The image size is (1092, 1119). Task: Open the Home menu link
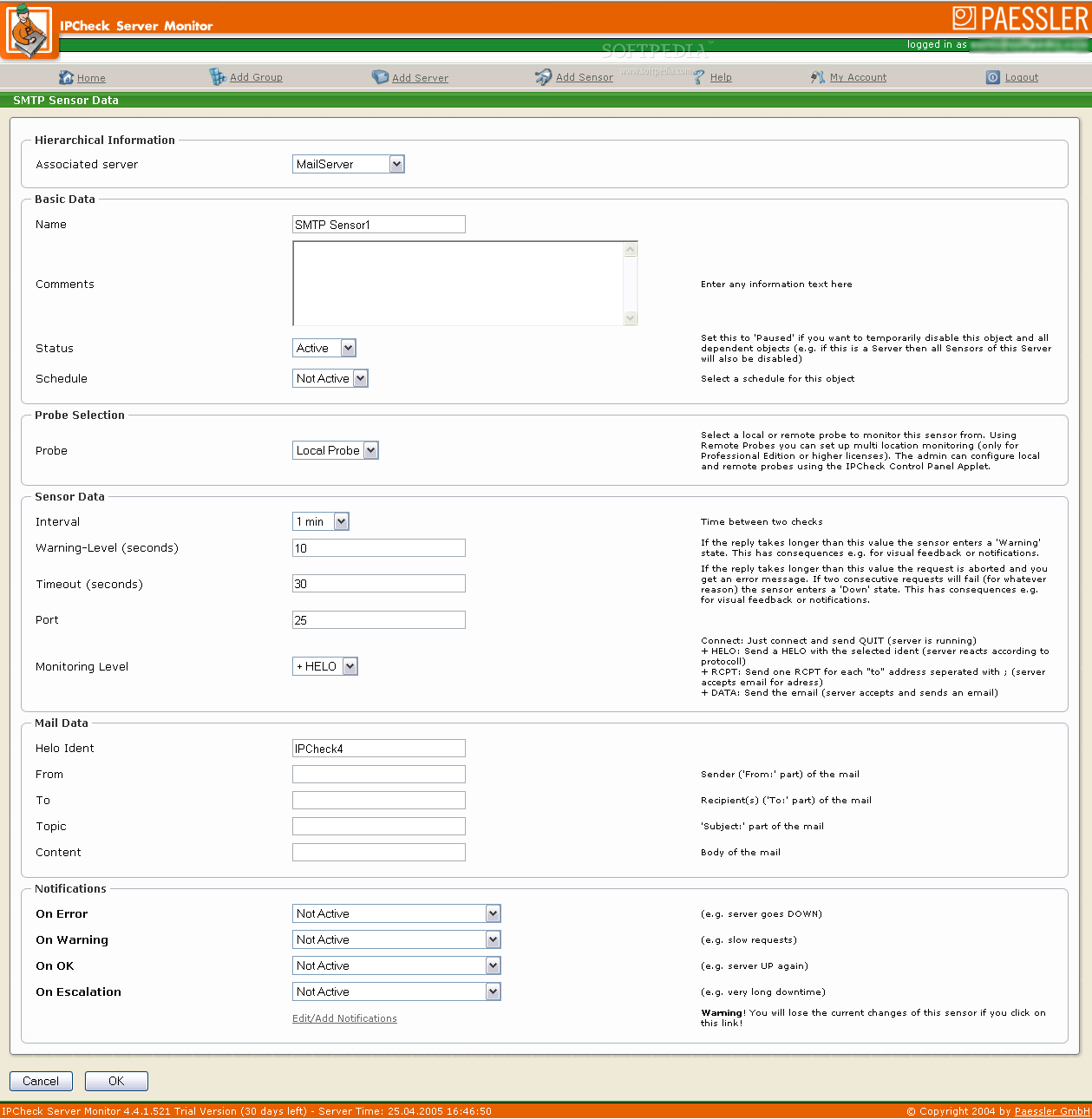click(91, 78)
